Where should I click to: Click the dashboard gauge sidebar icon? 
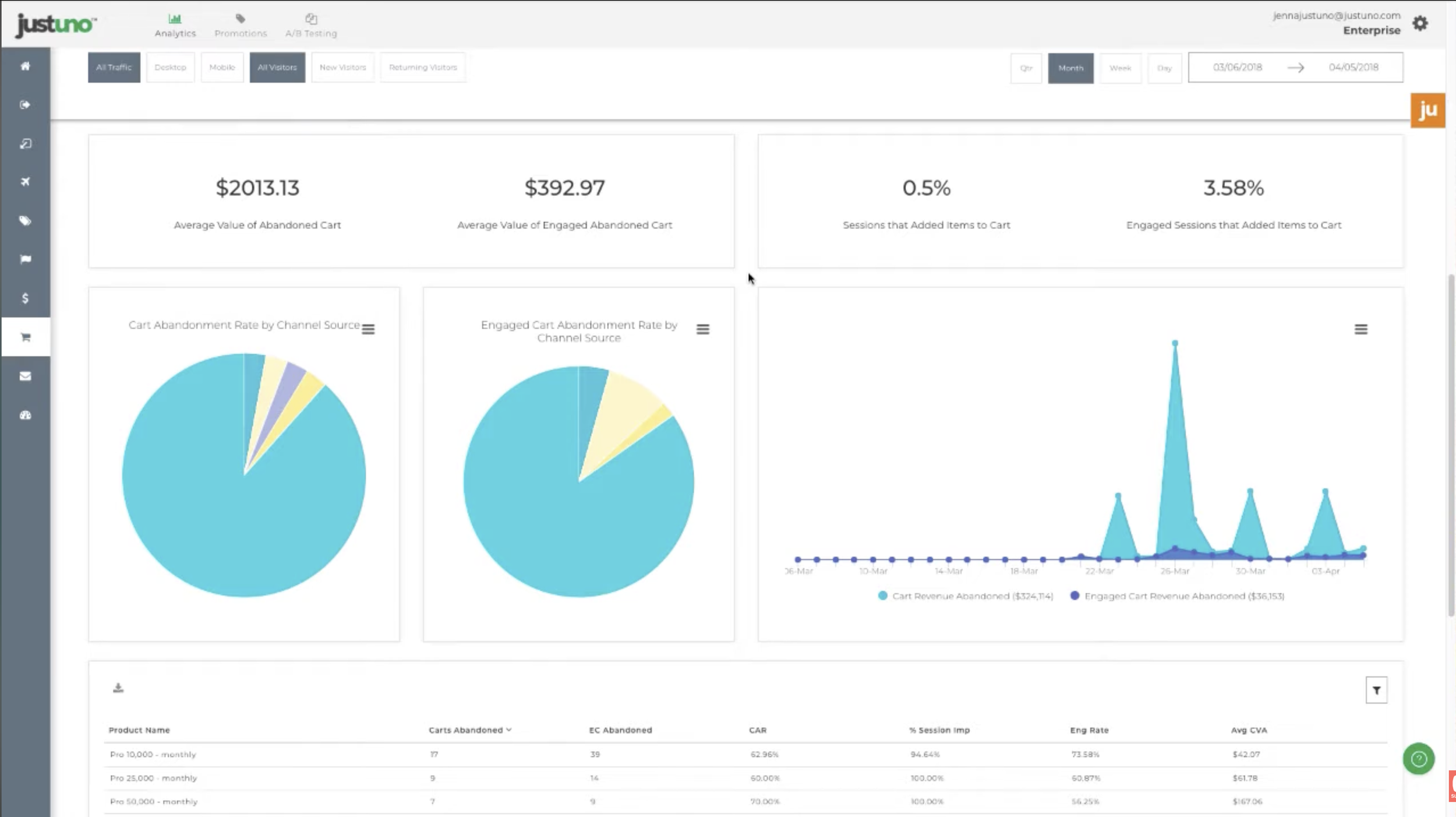[25, 415]
